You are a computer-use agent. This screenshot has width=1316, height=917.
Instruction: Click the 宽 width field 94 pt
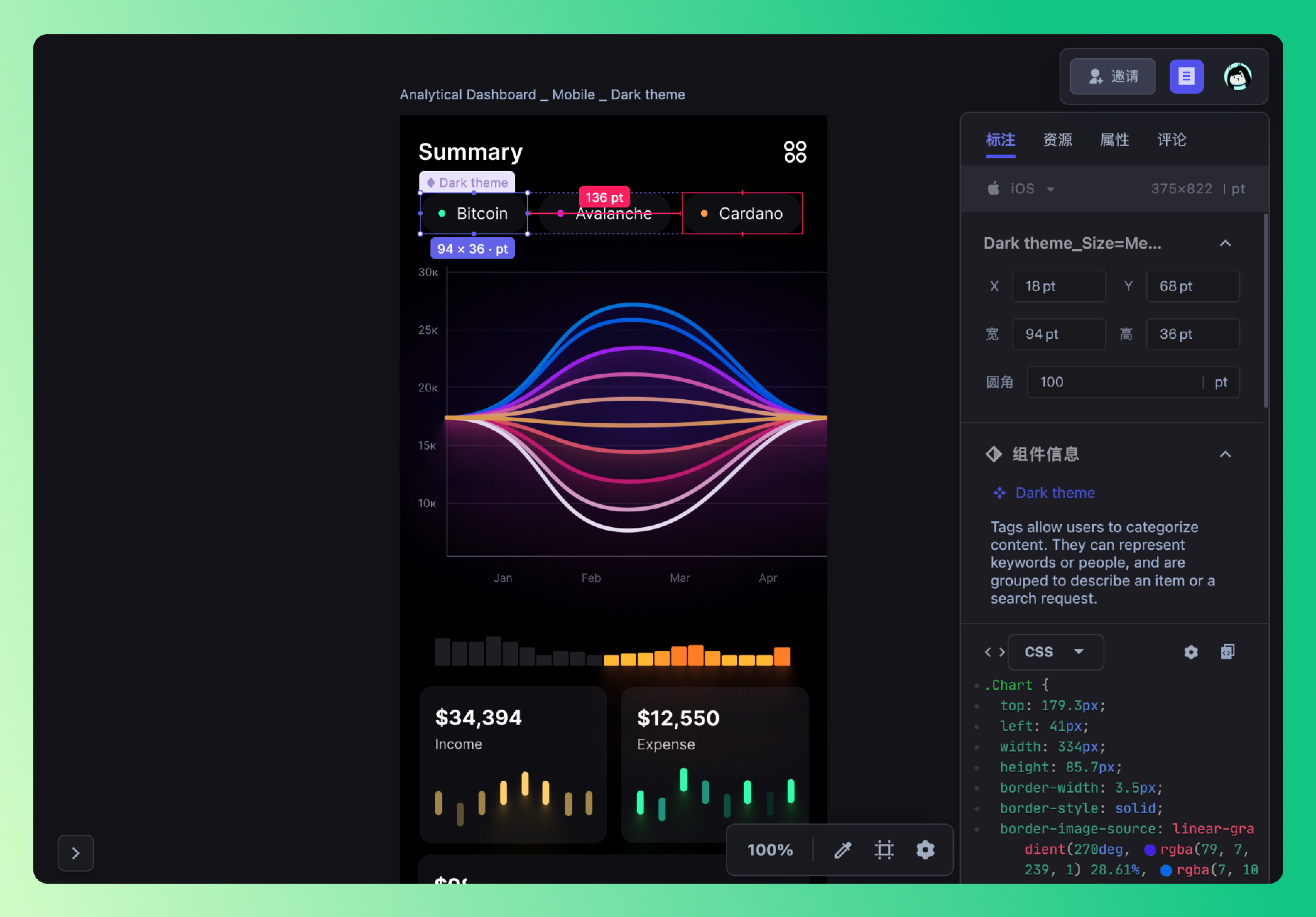pyautogui.click(x=1059, y=334)
